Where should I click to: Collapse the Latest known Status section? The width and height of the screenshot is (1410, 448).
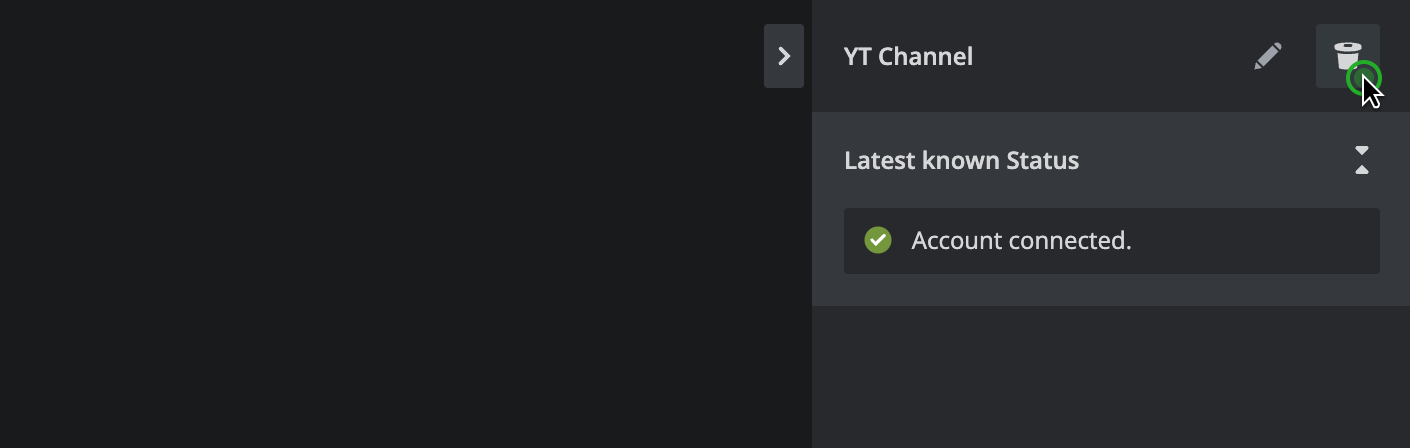coord(1361,160)
